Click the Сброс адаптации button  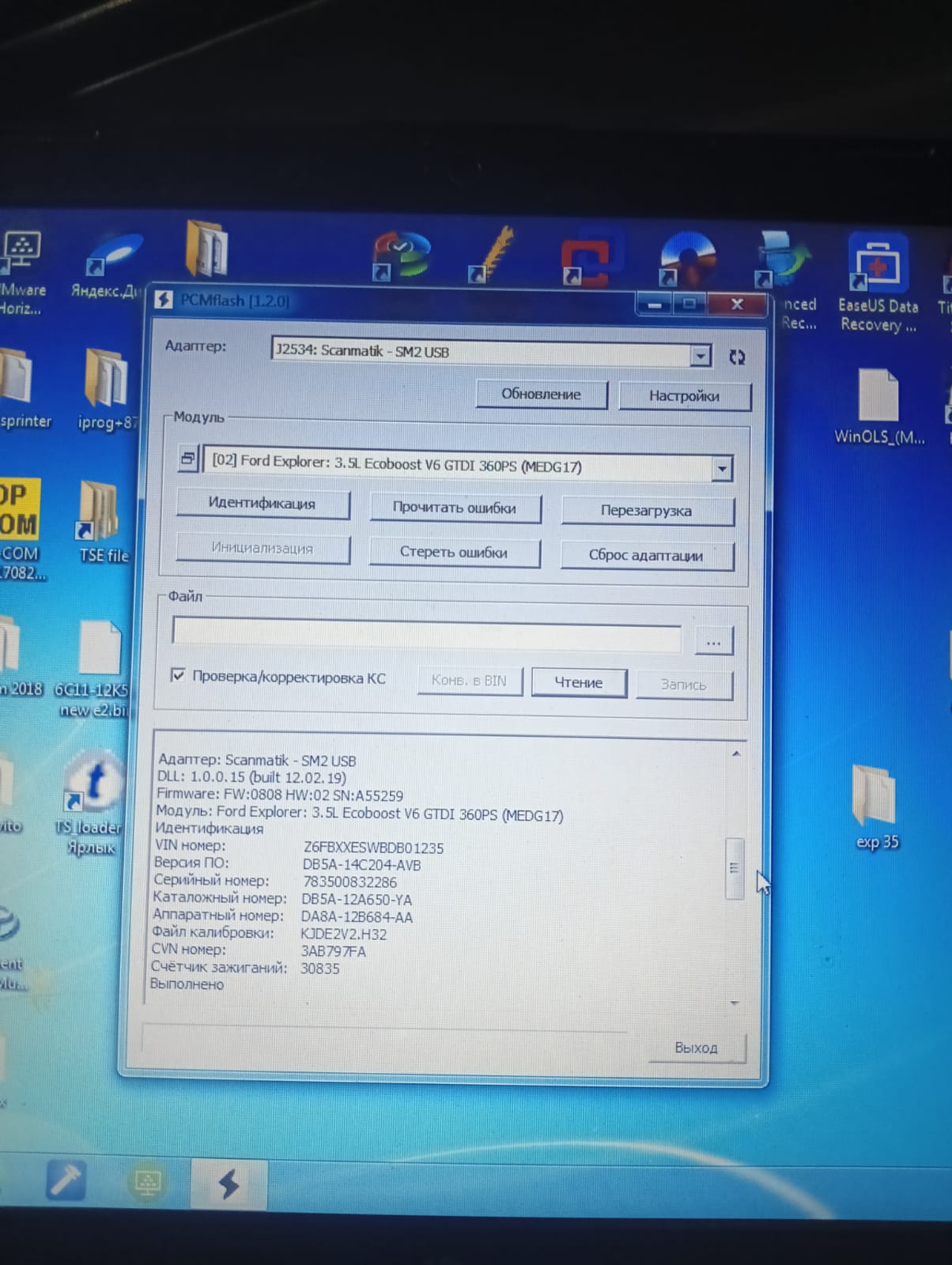click(646, 555)
